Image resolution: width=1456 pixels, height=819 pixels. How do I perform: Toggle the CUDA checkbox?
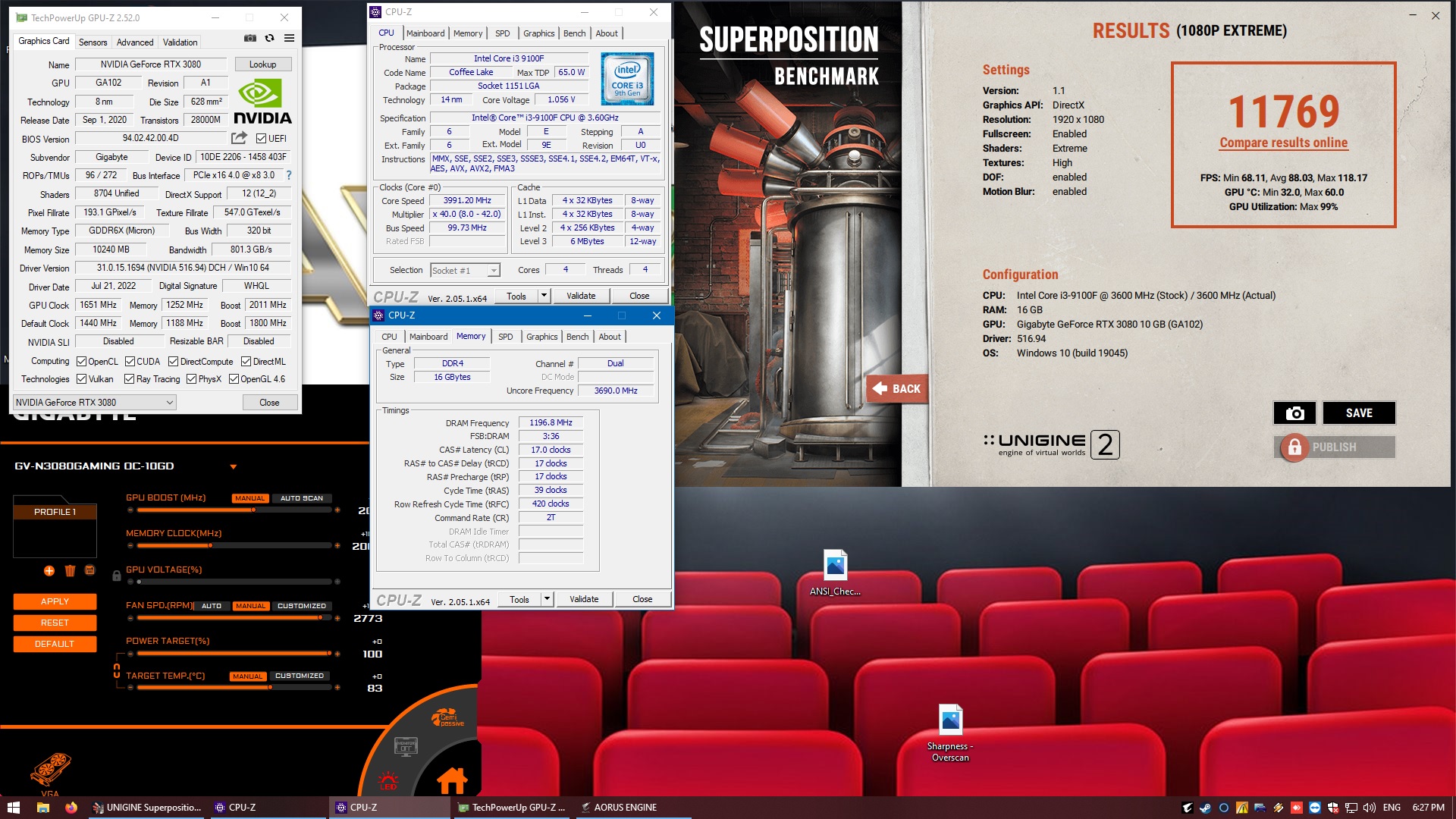130,362
